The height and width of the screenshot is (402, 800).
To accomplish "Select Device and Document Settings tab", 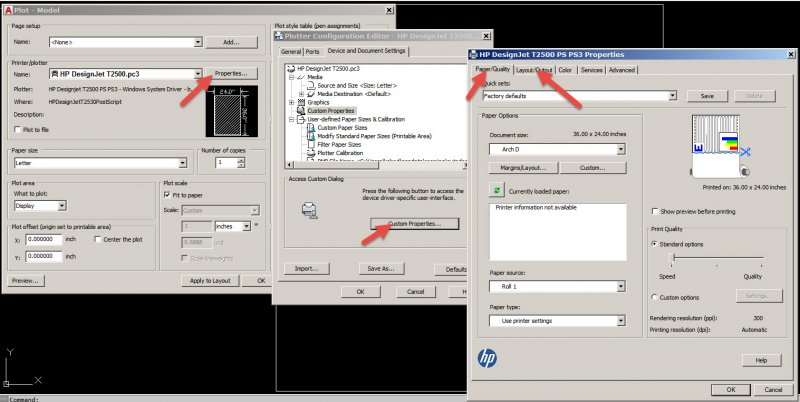I will (366, 51).
